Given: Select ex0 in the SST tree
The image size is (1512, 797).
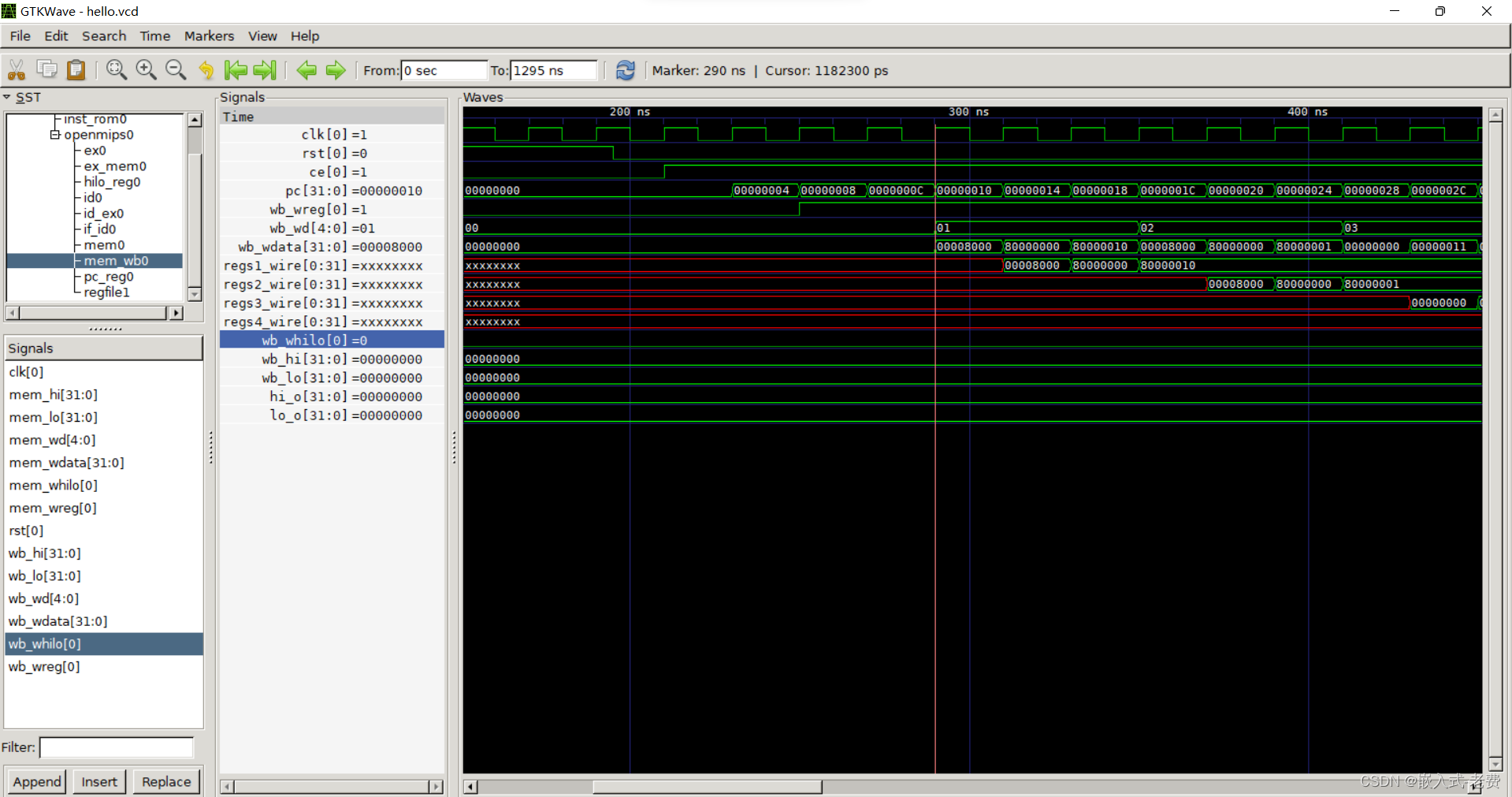Looking at the screenshot, I should 95,151.
